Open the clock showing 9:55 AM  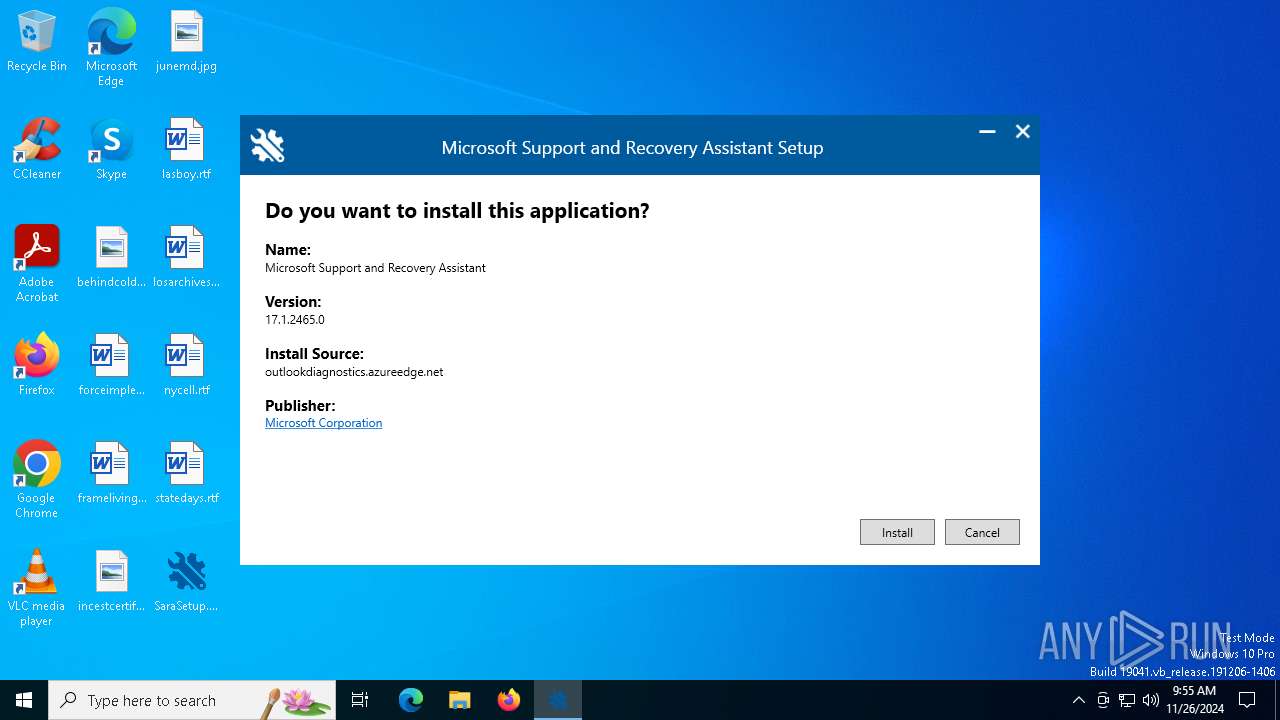tap(1195, 700)
